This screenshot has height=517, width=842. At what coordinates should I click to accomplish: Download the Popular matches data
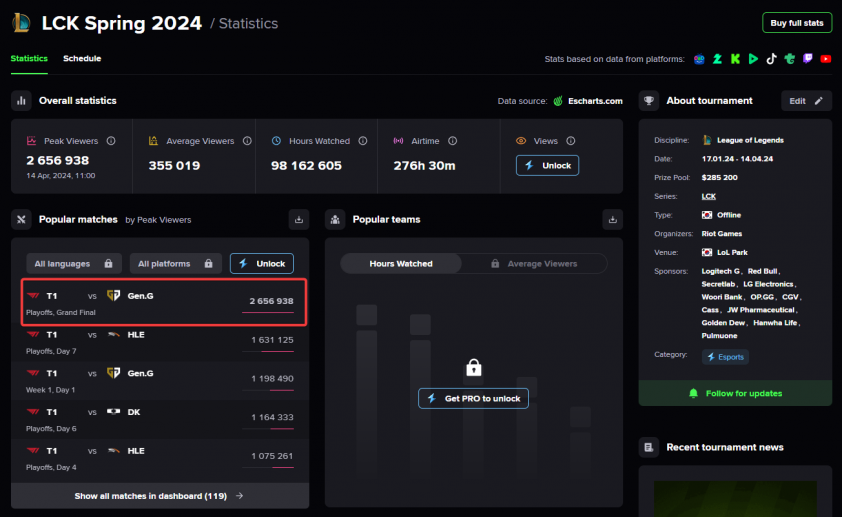[299, 220]
